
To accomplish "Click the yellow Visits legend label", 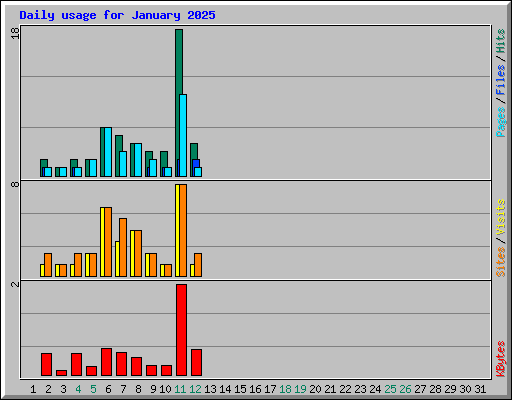I will click(x=500, y=217).
